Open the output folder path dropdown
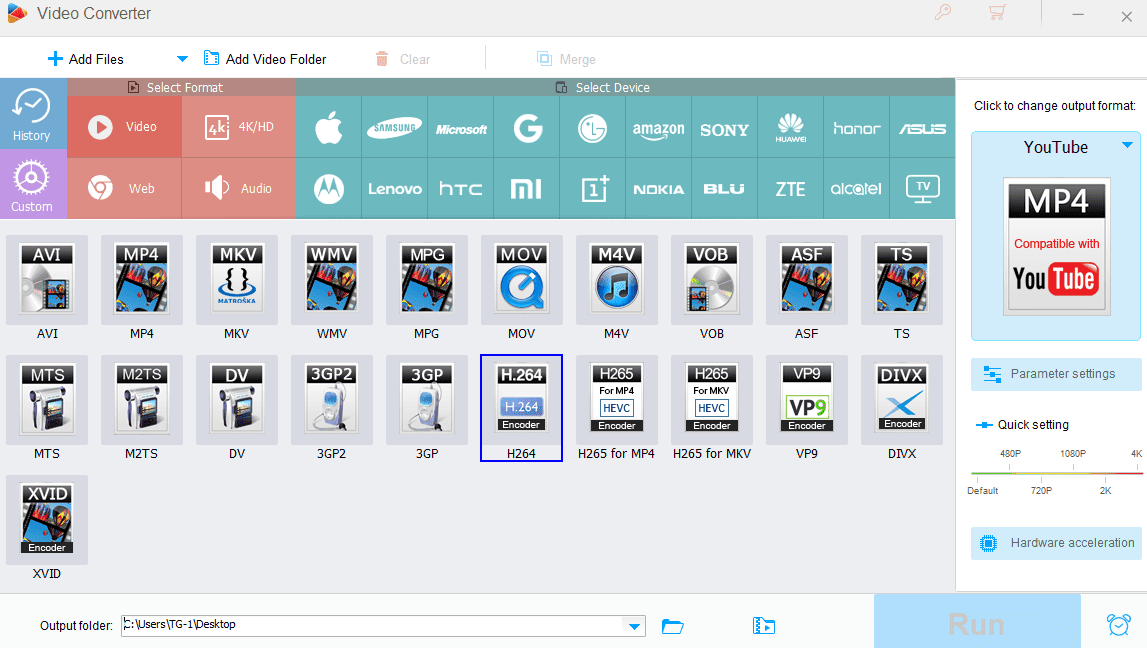This screenshot has height=648, width=1147. point(634,626)
